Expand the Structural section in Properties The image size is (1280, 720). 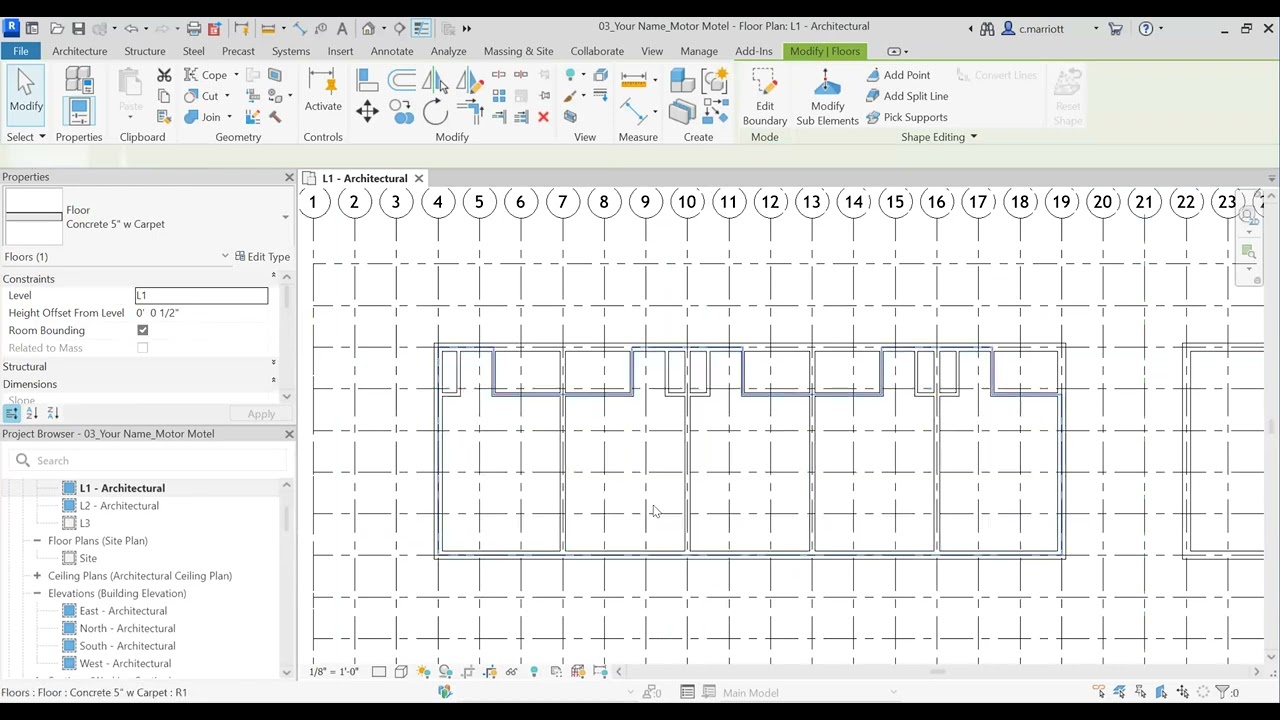(273, 364)
